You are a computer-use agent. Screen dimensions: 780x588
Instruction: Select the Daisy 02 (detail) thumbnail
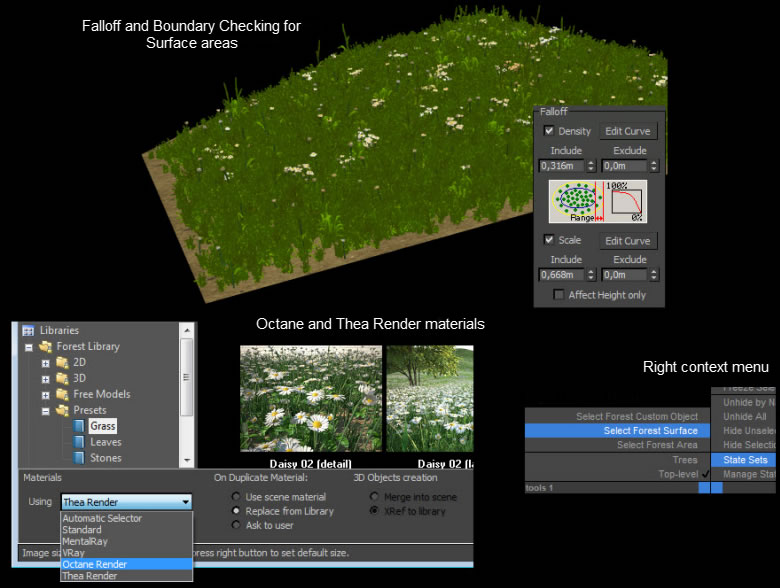click(311, 398)
